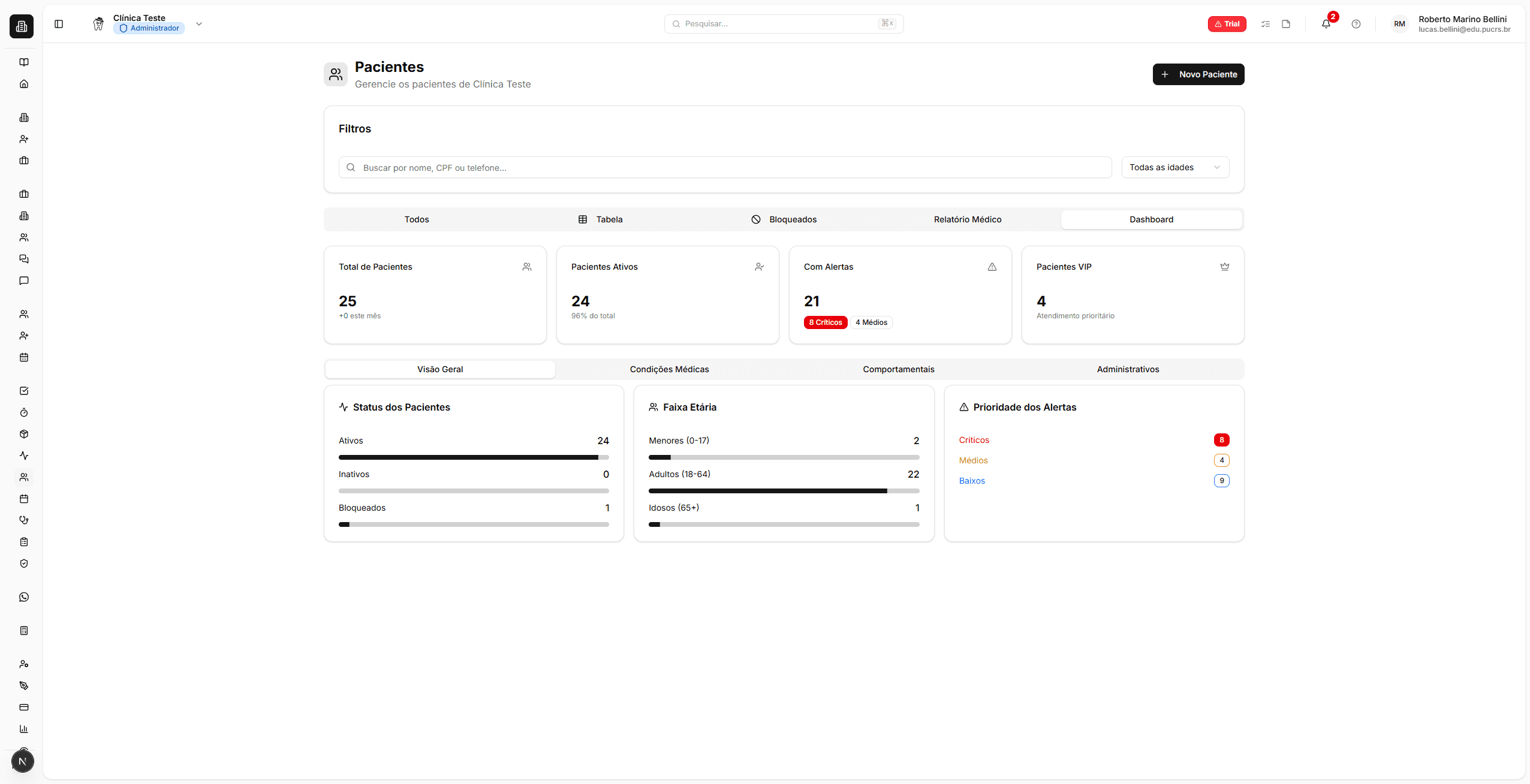The image size is (1530, 784).
Task: Expand the Clínica Teste workspace chevron
Action: point(199,24)
